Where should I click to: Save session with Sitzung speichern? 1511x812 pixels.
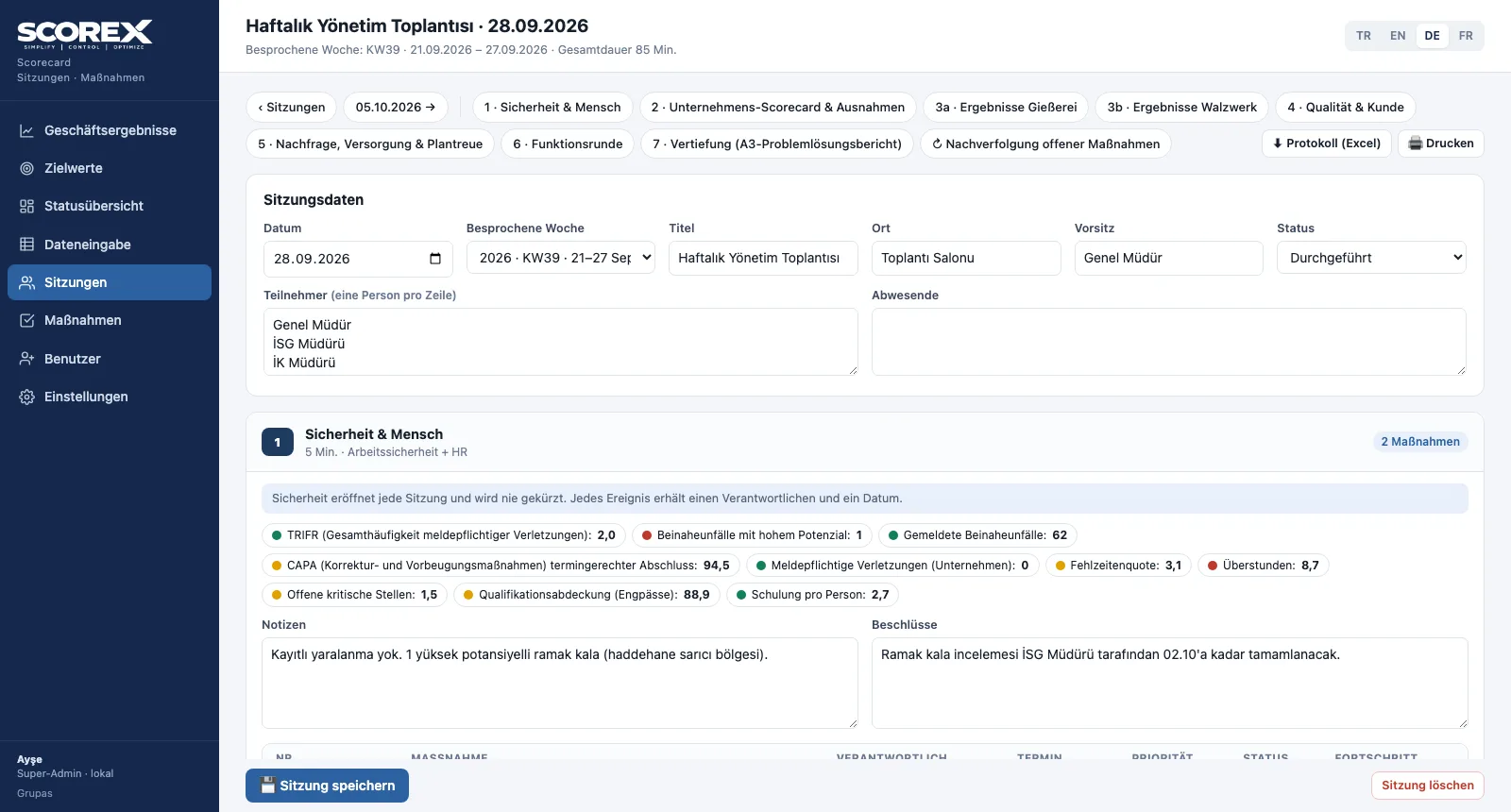[x=328, y=786]
